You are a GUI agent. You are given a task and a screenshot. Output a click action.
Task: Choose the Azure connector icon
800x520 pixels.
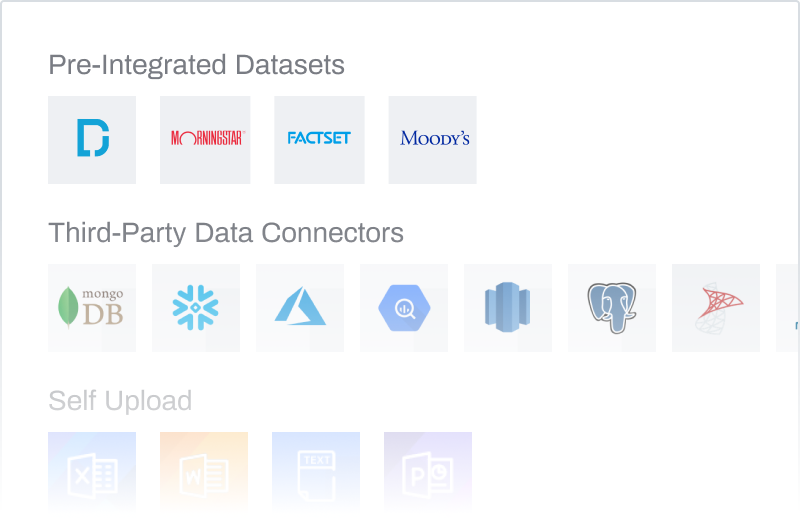point(300,307)
